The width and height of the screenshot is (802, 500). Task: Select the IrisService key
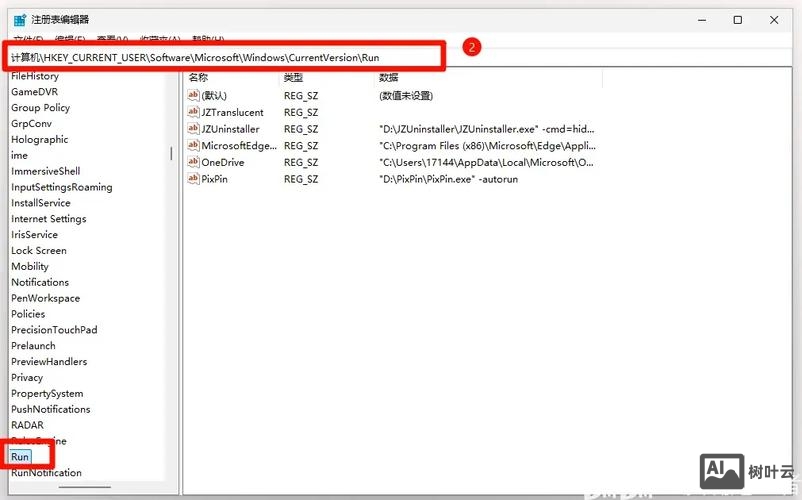tap(34, 235)
